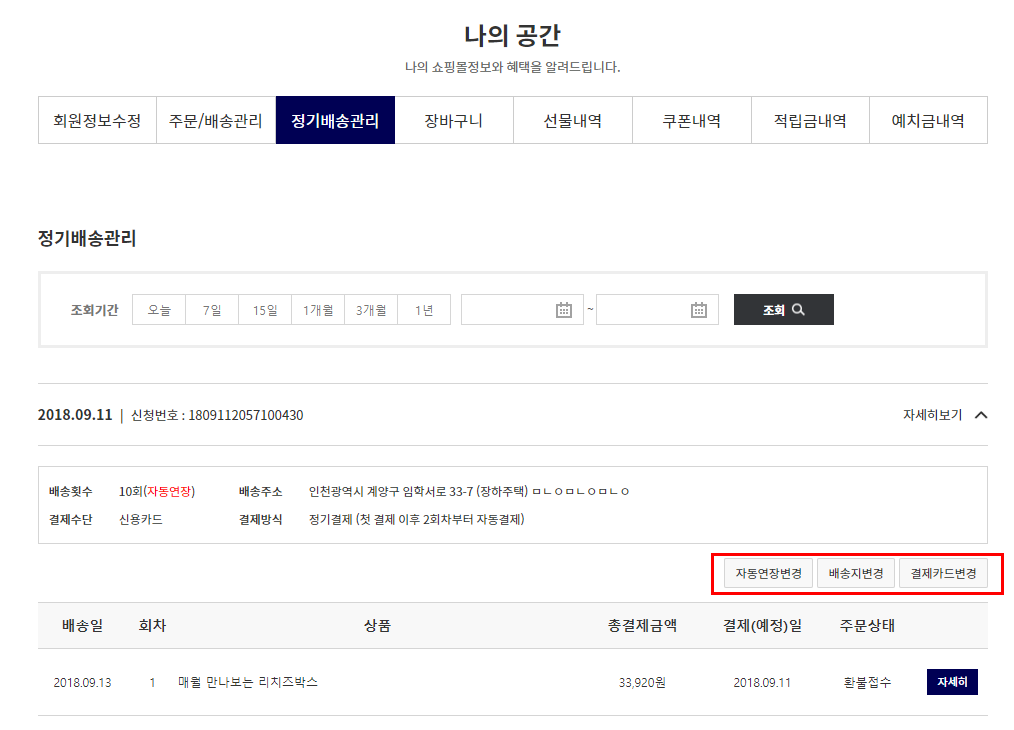Screen dimensions: 1014x730
Task: Click the 조회 search button
Action: (x=783, y=310)
